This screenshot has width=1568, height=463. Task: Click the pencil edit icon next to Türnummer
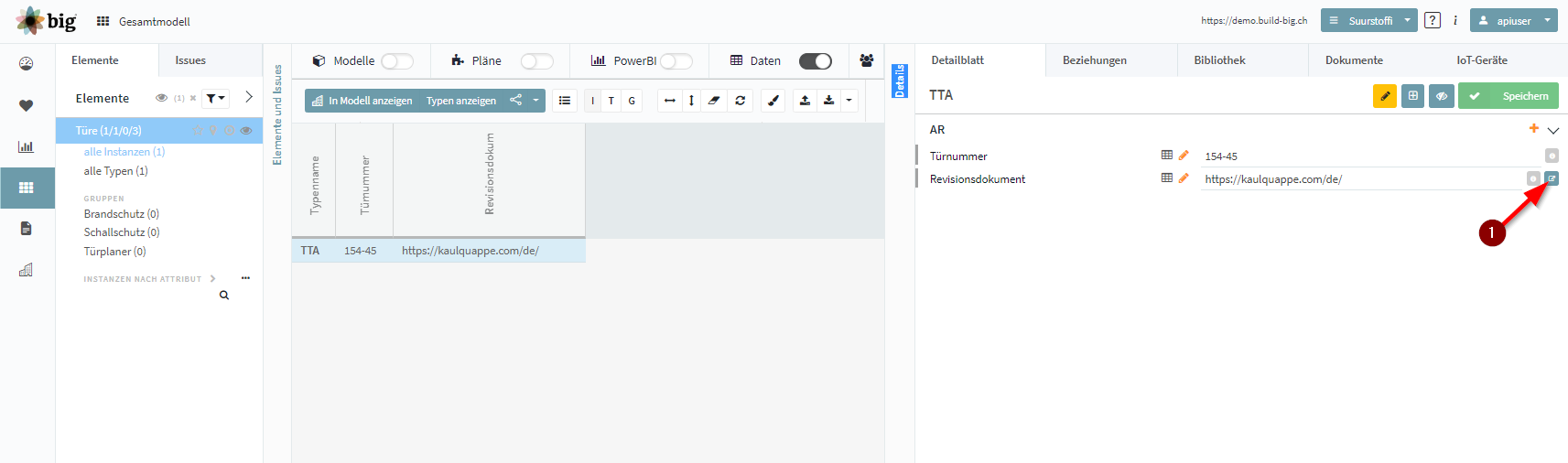(x=1184, y=156)
